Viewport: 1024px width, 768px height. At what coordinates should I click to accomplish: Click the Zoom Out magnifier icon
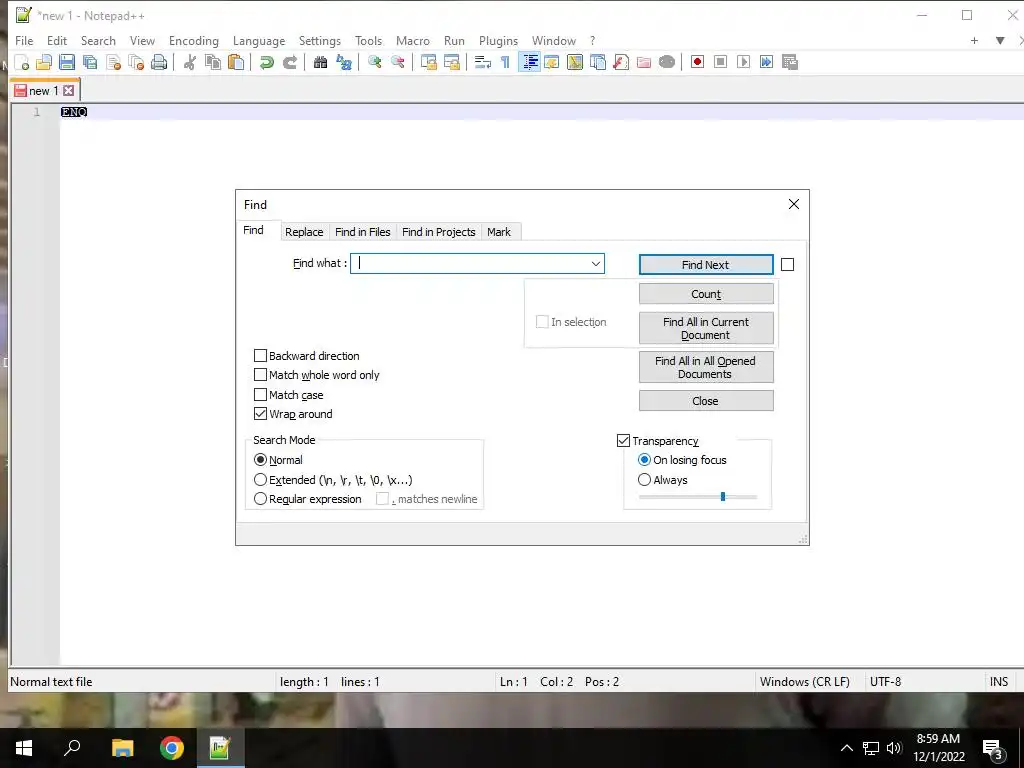coord(397,62)
